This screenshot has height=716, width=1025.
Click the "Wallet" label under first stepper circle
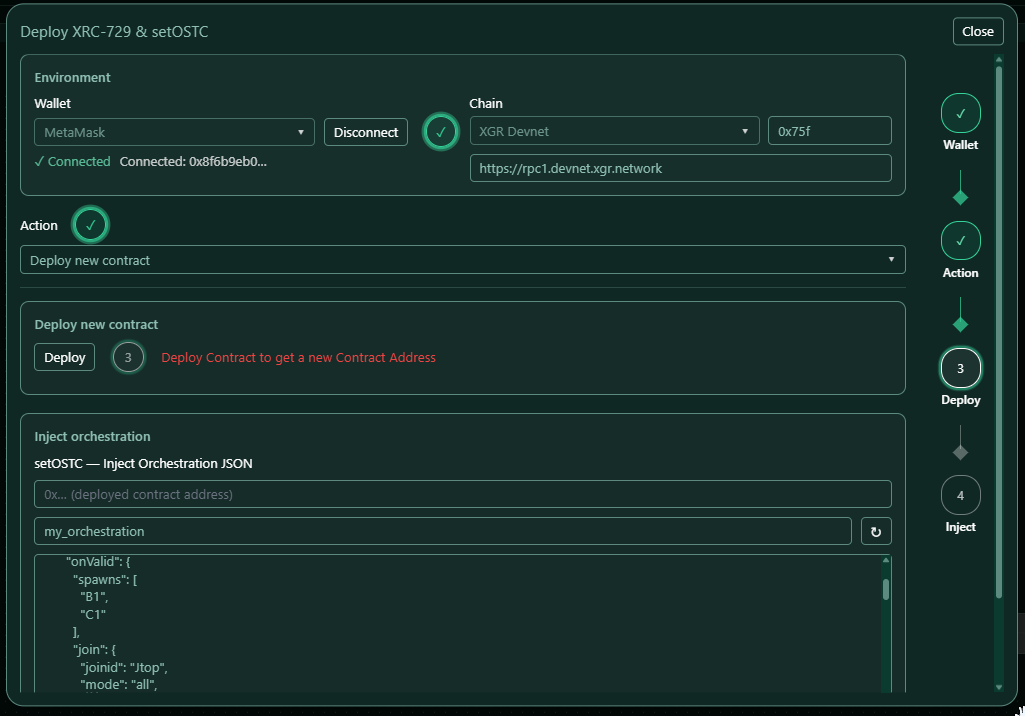coord(960,145)
